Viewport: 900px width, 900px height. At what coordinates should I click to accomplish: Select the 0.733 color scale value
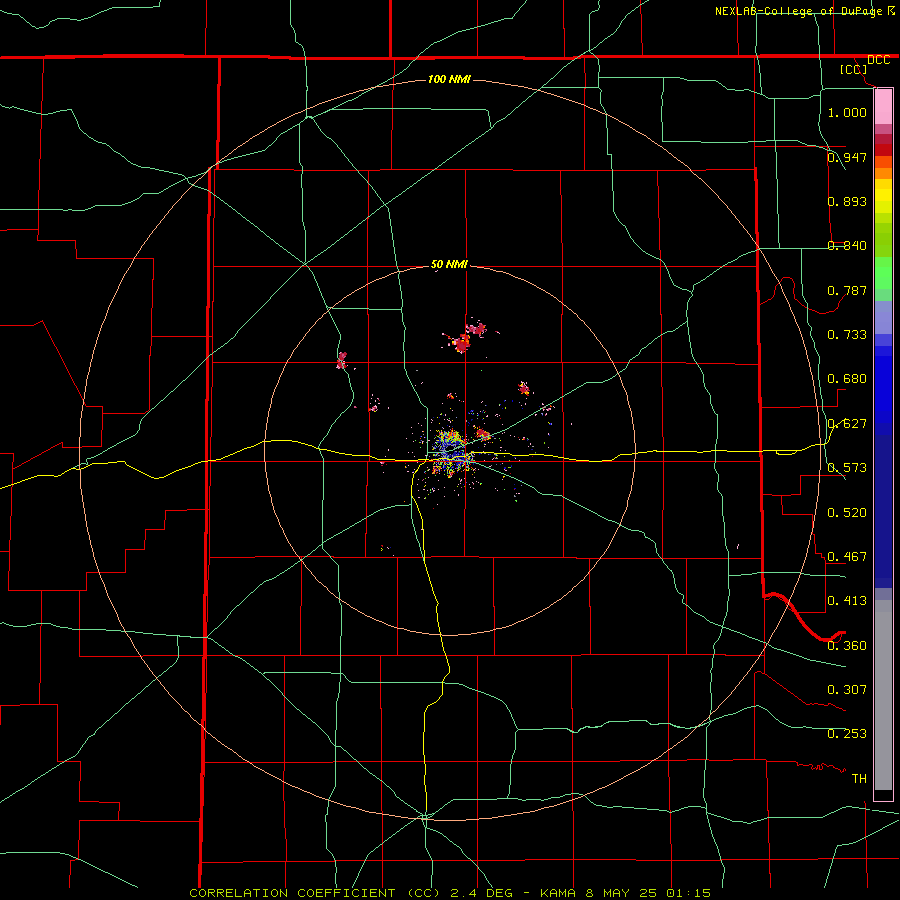(847, 335)
